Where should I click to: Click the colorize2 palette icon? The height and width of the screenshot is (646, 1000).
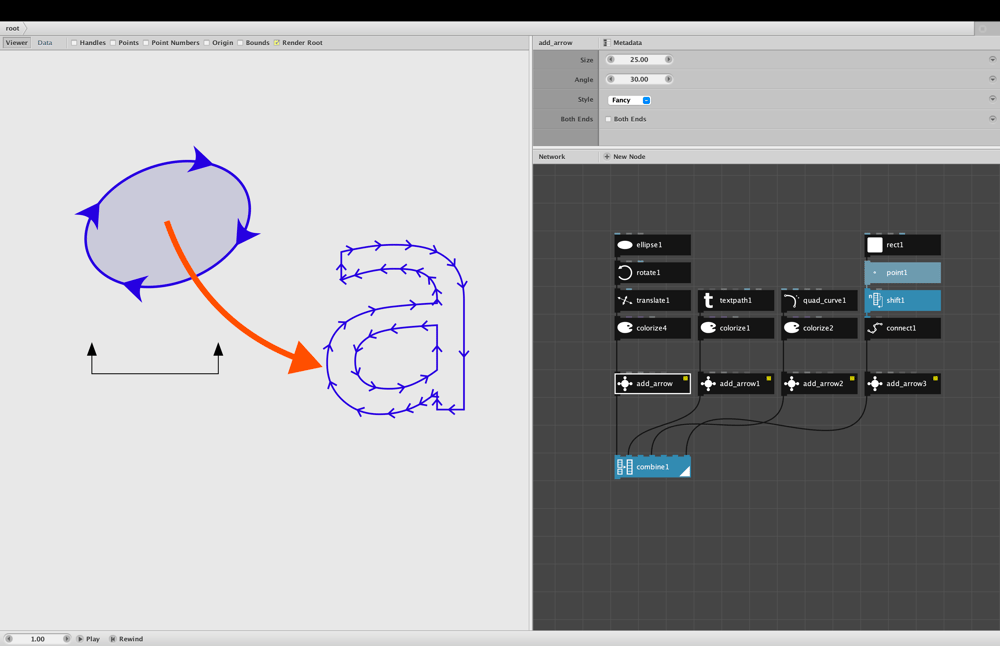pos(791,328)
